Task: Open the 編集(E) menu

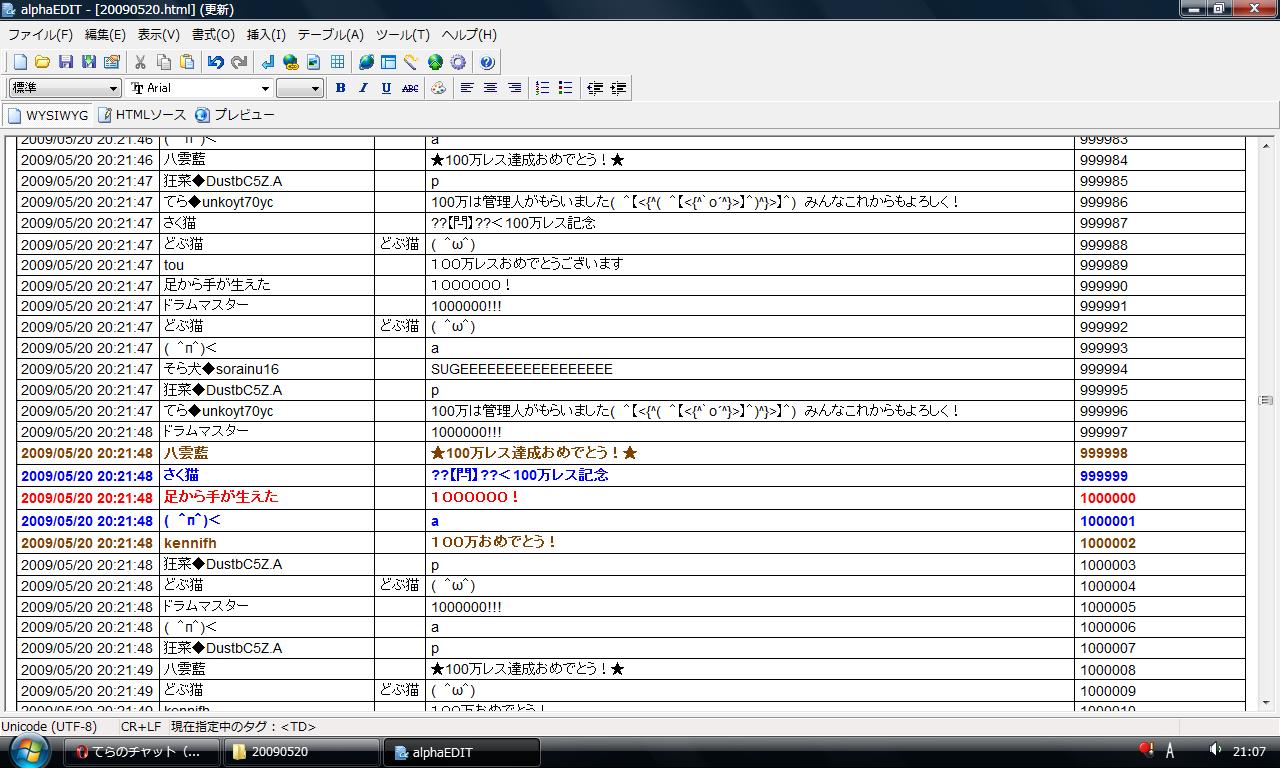Action: point(105,34)
